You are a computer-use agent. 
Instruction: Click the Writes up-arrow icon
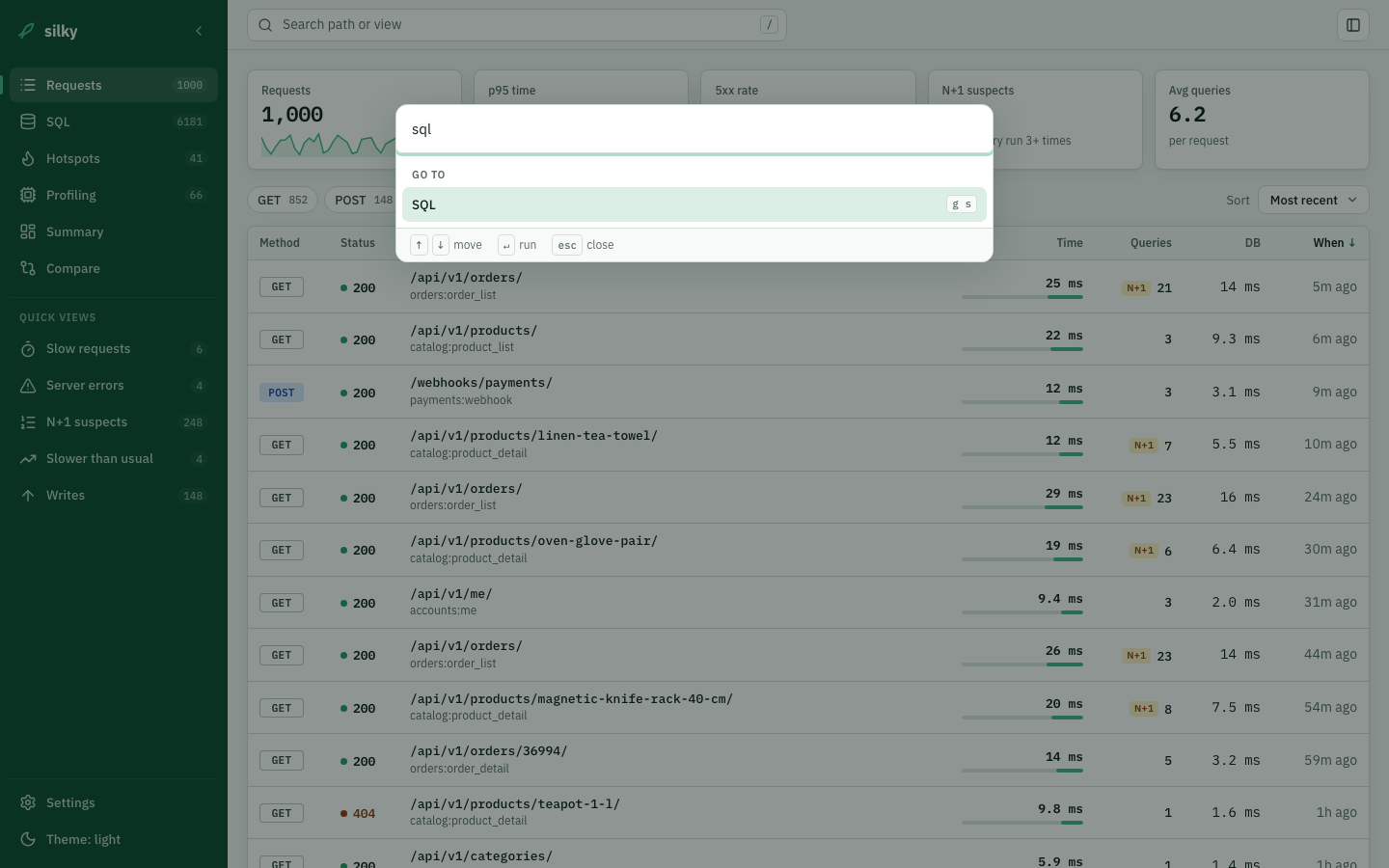[28, 496]
